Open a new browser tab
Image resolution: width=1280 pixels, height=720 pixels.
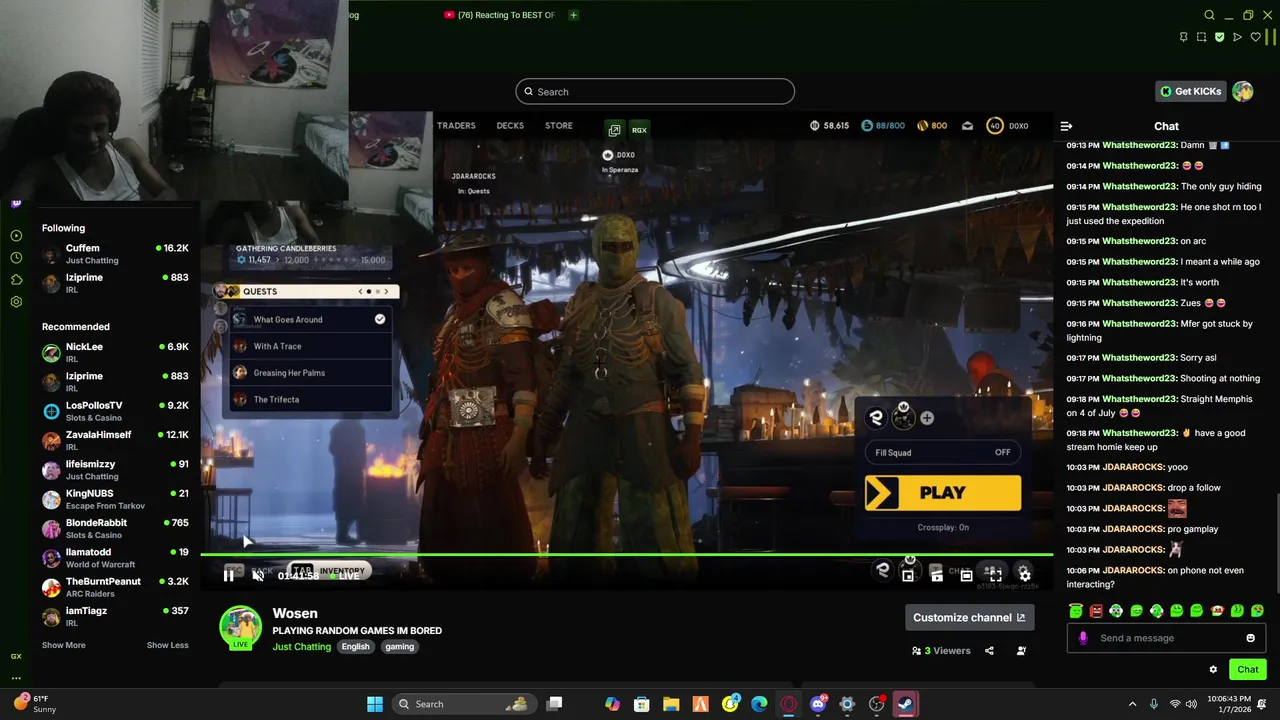point(573,15)
